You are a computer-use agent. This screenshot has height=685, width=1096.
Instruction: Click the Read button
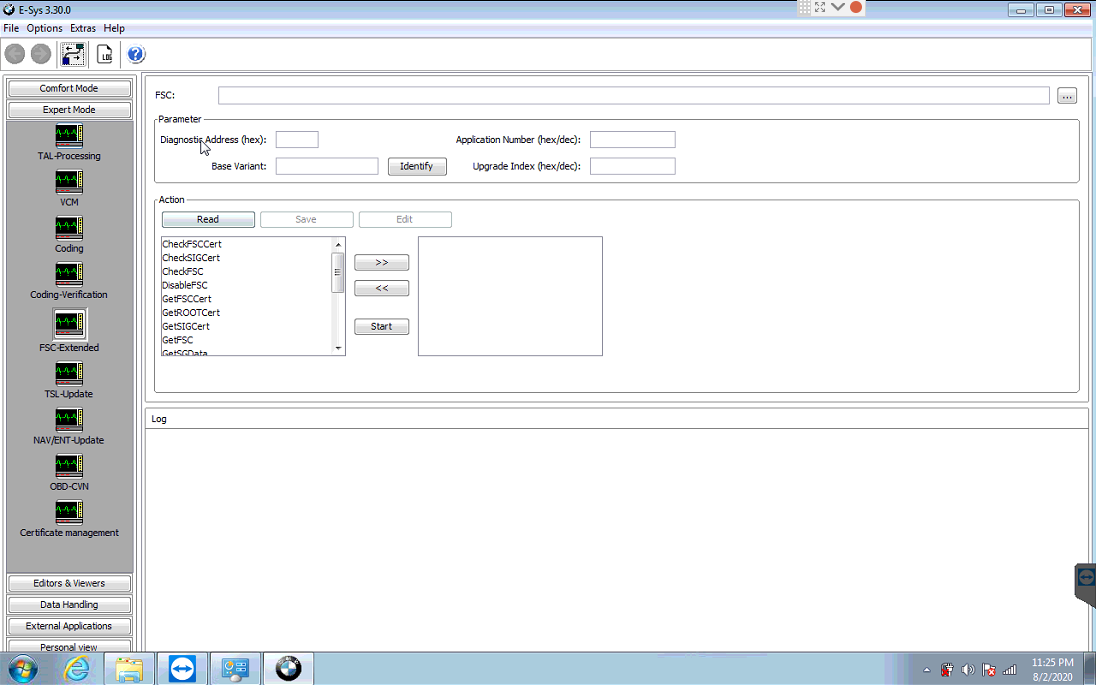pyautogui.click(x=208, y=219)
